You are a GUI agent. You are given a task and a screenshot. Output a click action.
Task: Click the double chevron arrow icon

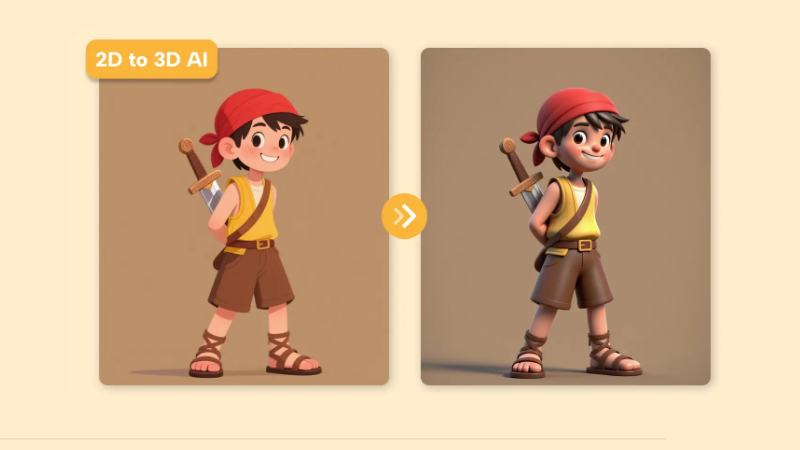point(404,216)
